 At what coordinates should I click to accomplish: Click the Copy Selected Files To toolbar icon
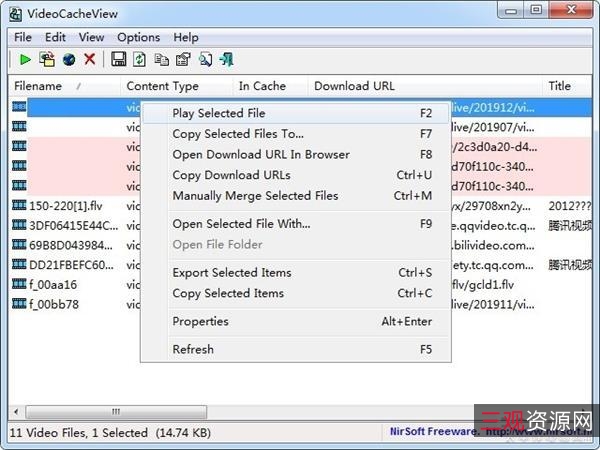click(46, 60)
